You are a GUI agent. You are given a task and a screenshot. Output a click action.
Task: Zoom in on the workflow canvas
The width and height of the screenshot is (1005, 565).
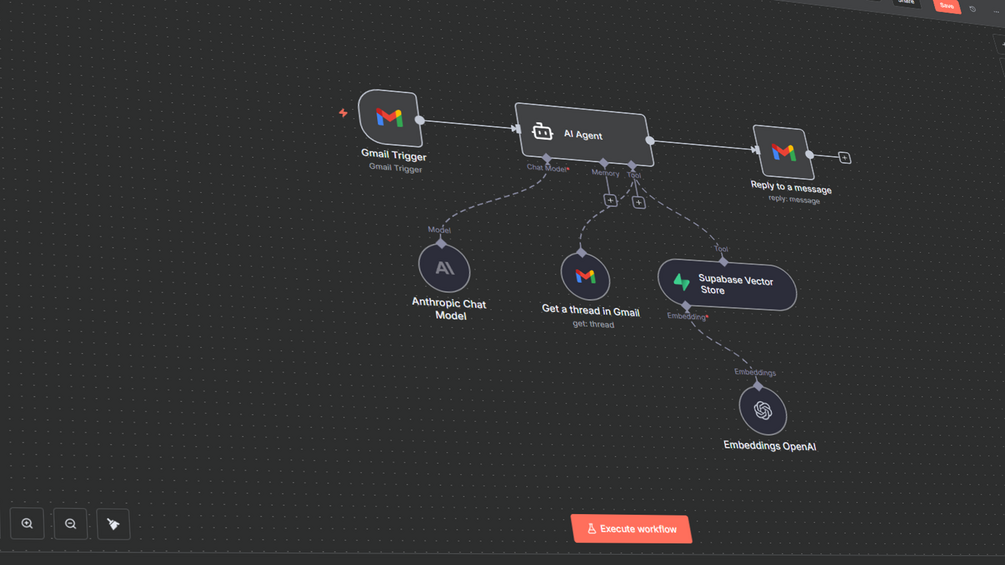[27, 523]
